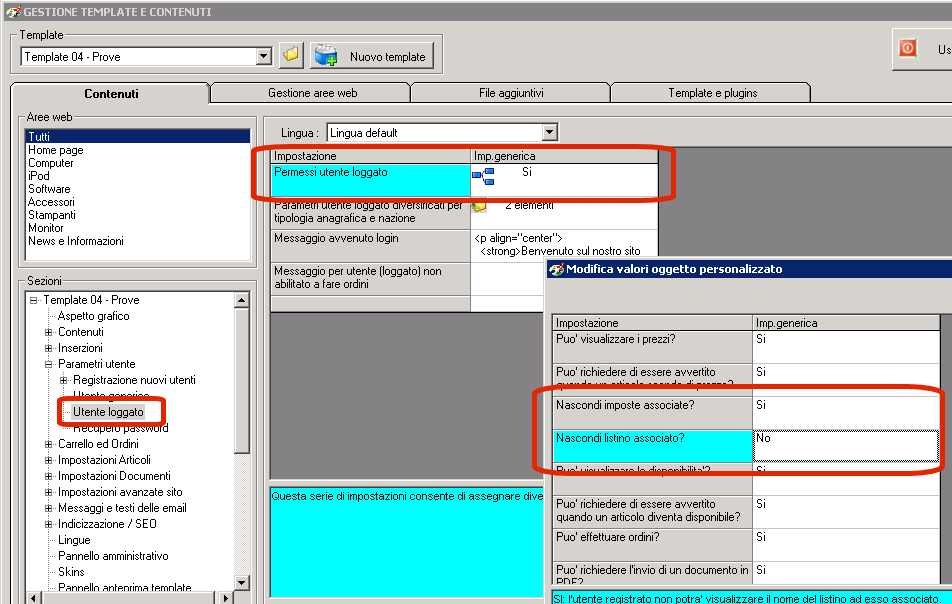Expand Impostazioni avanzate sito node
The height and width of the screenshot is (604, 952).
pos(49,492)
